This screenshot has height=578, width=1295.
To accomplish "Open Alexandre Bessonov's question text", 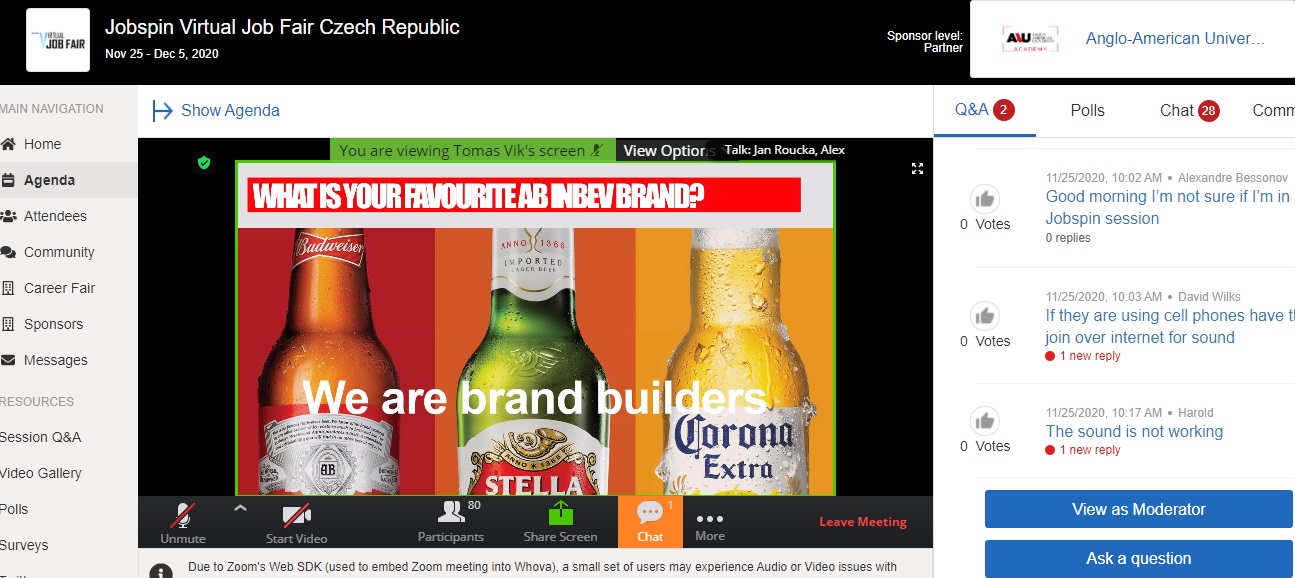I will click(x=1169, y=207).
